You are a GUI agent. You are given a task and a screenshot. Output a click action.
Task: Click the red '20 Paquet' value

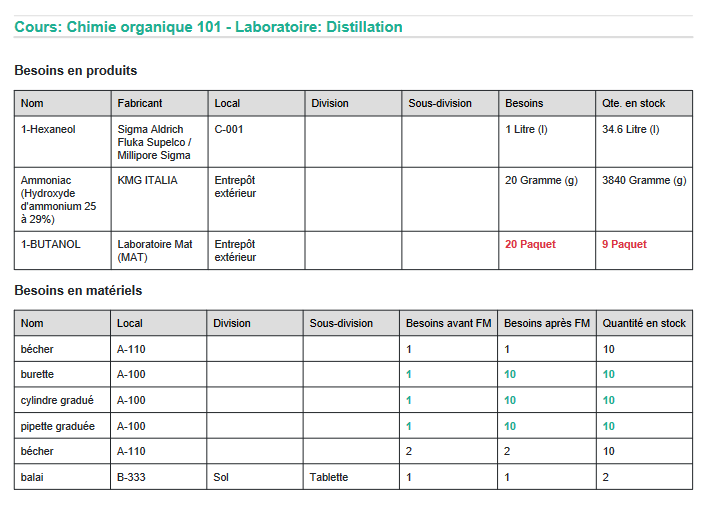pos(530,244)
